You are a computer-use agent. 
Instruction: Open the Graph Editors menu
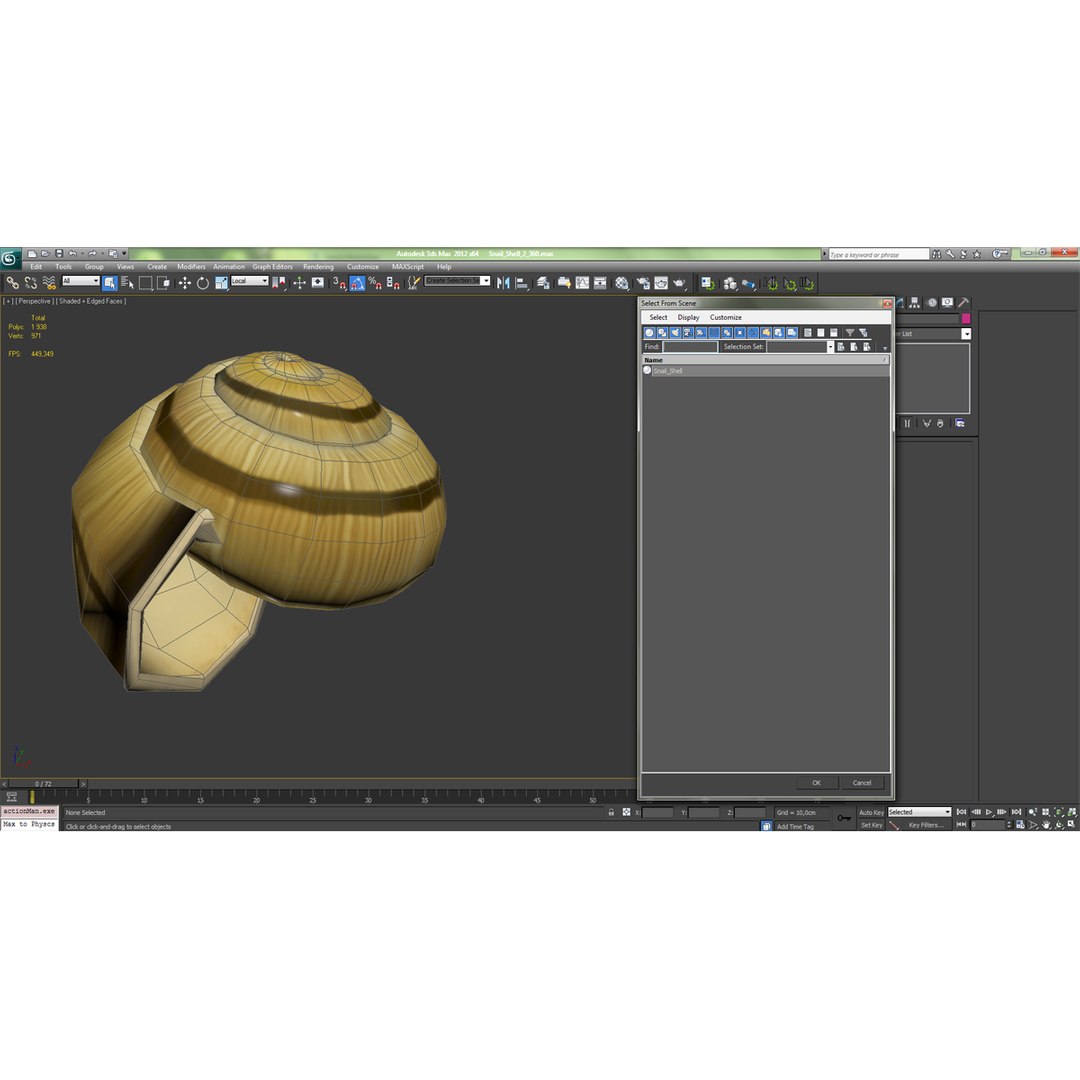coord(273,267)
